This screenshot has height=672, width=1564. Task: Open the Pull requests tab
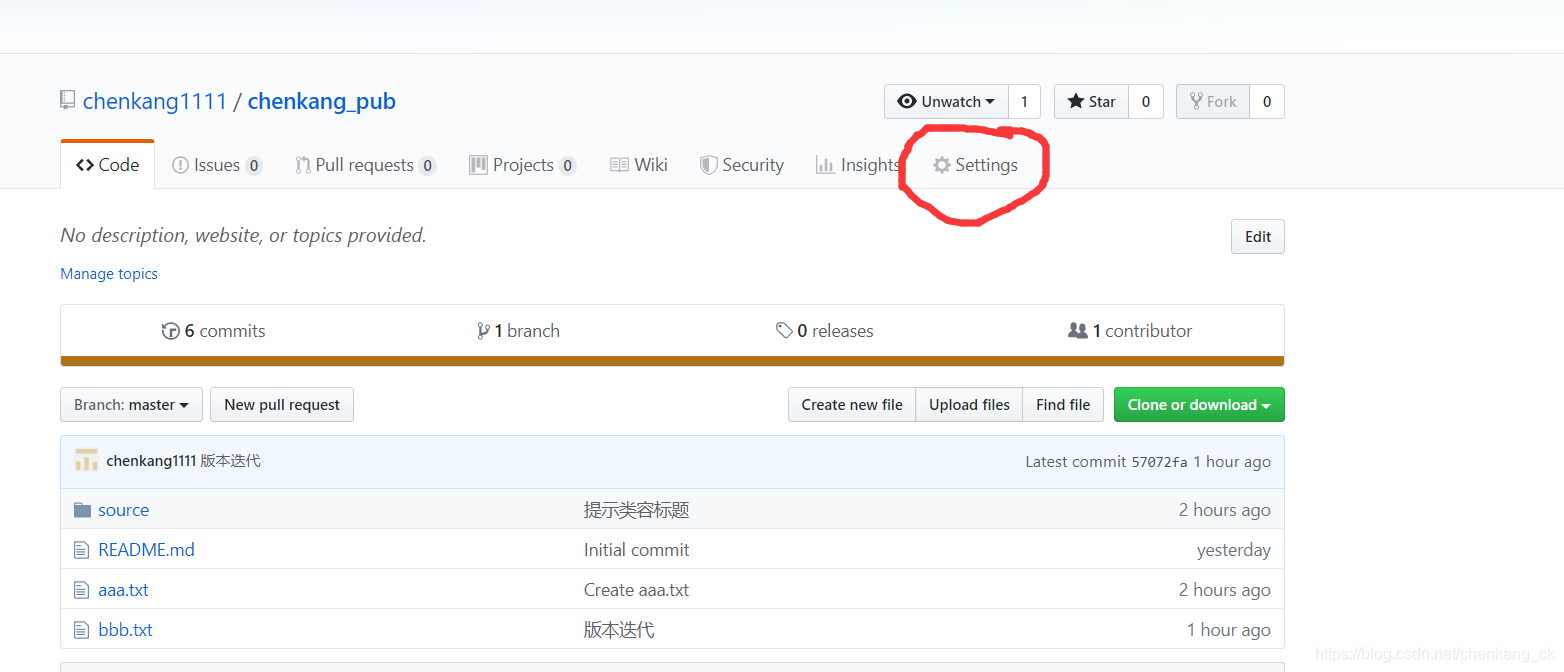point(366,165)
